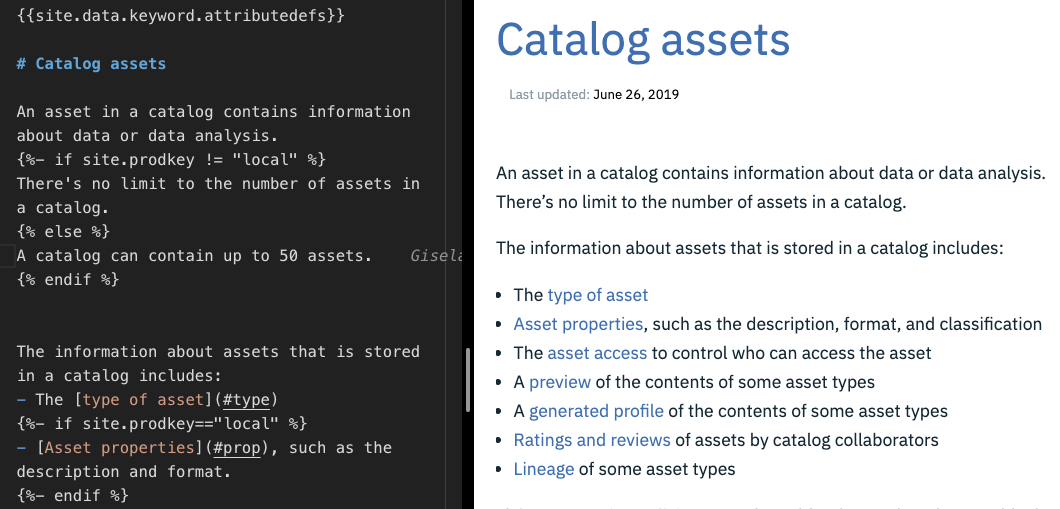
Task: Click the '{% endif %}' line in the editor
Action: point(68,279)
